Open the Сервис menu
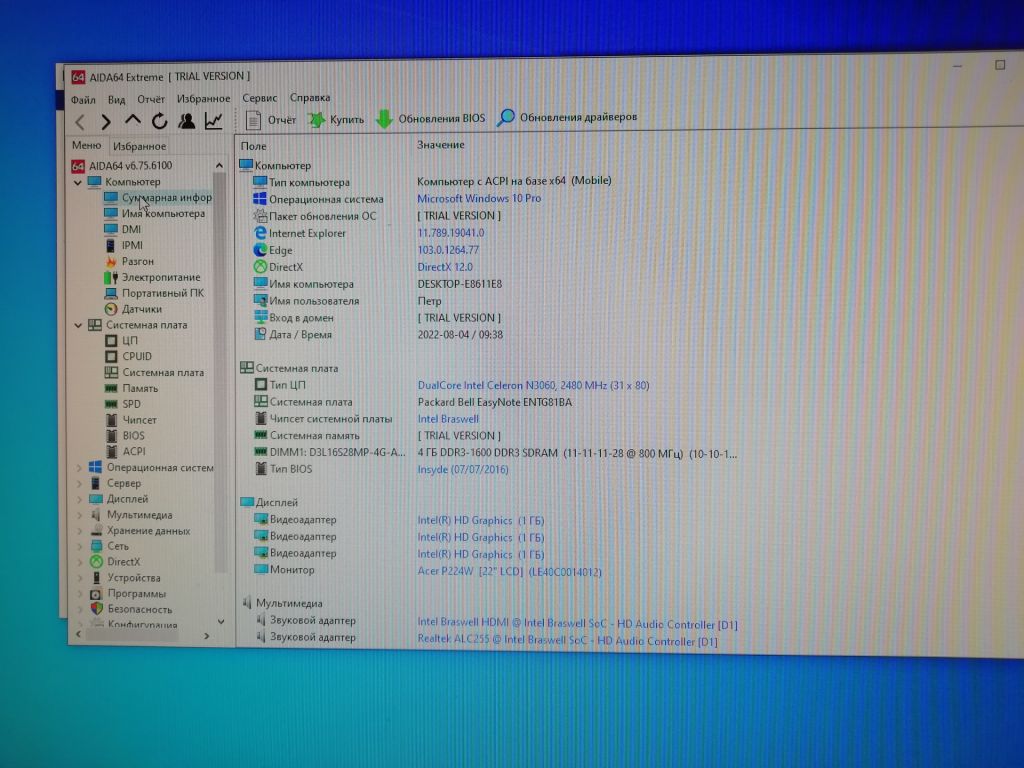 click(259, 98)
